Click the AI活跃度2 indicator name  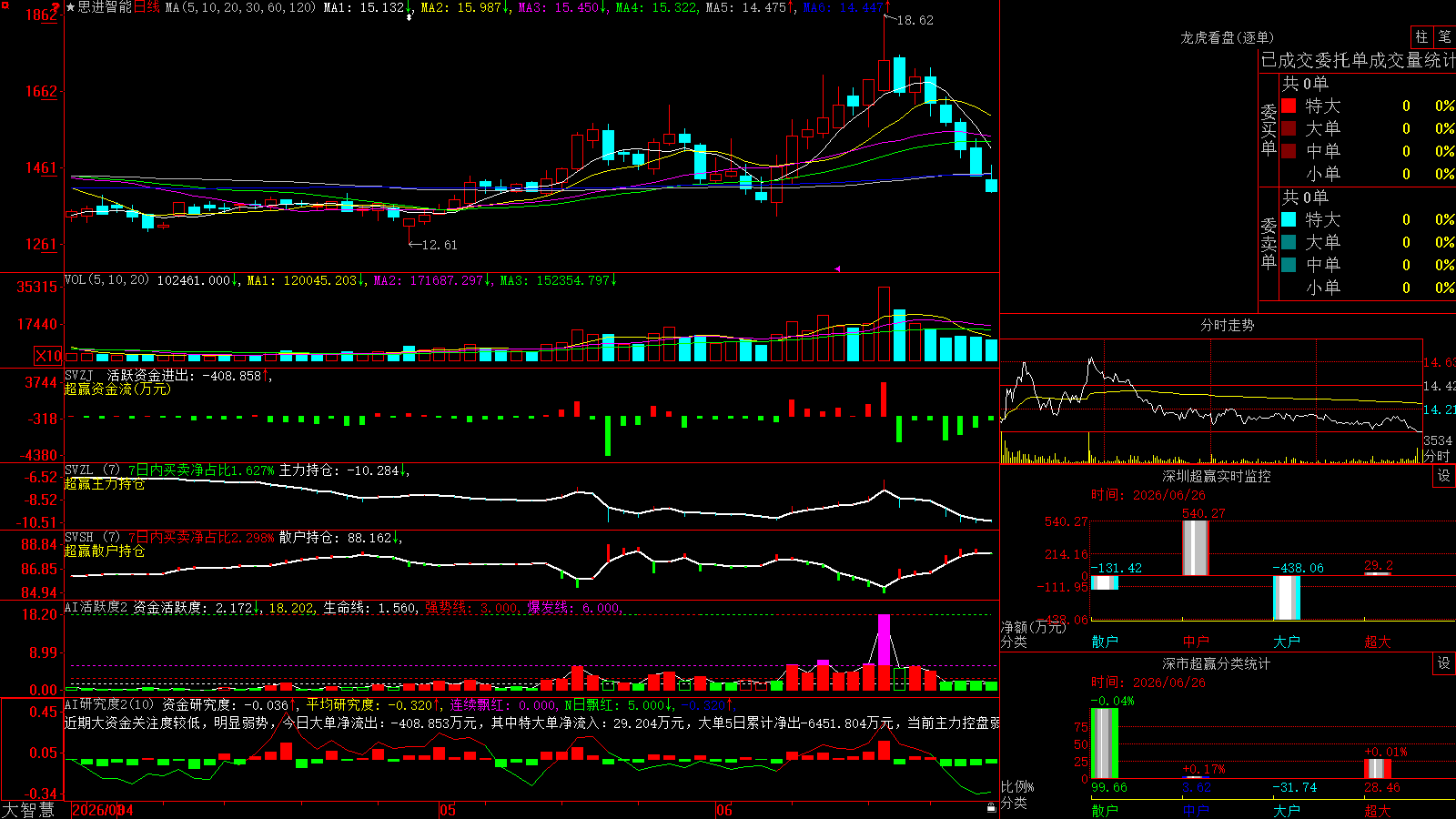click(x=96, y=607)
